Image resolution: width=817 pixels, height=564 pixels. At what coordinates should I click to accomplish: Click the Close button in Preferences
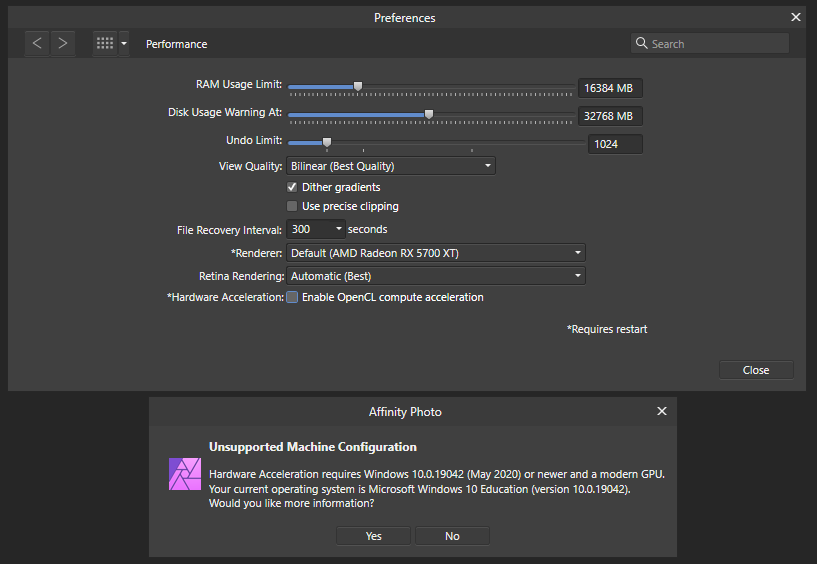click(756, 370)
